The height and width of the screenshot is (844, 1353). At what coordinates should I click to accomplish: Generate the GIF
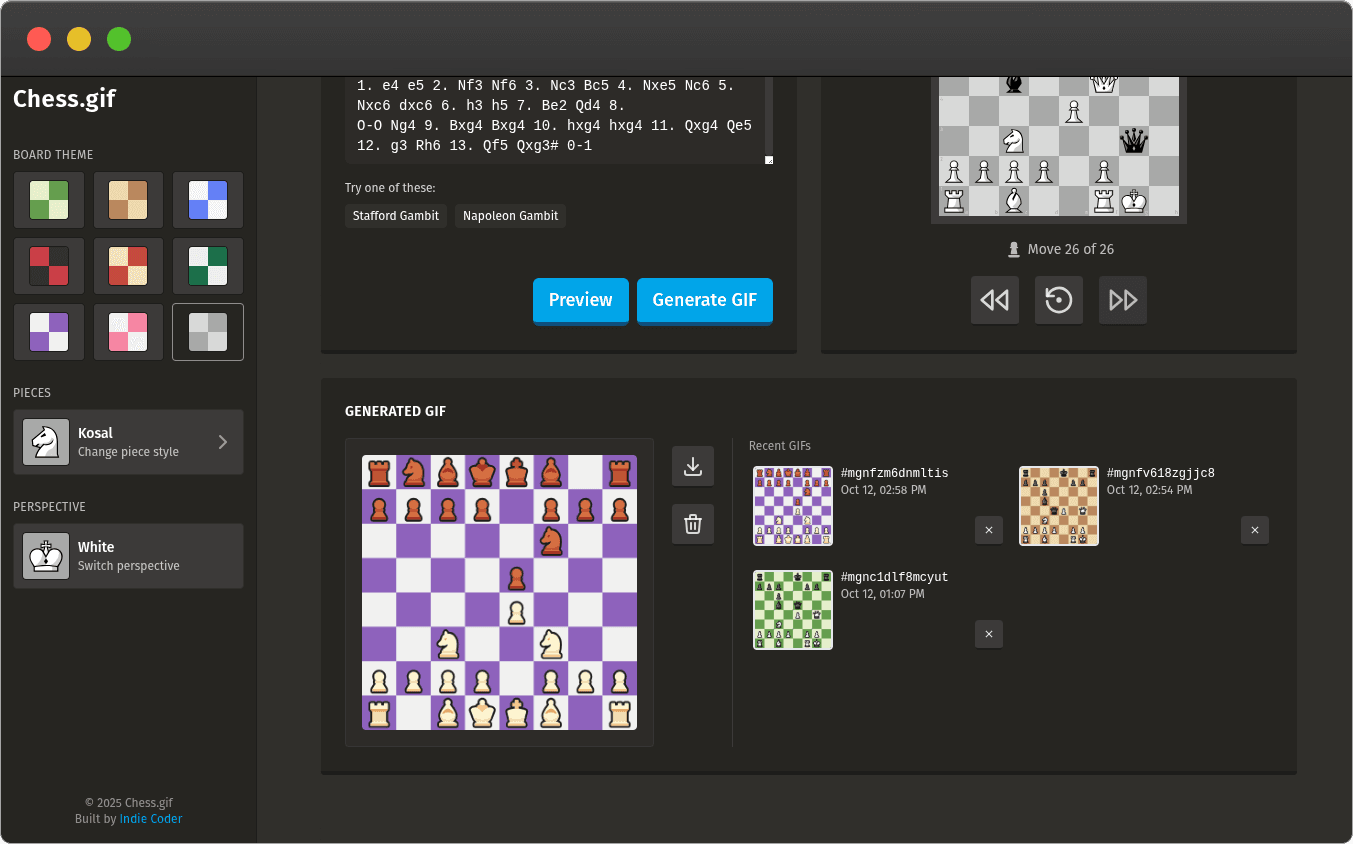704,300
